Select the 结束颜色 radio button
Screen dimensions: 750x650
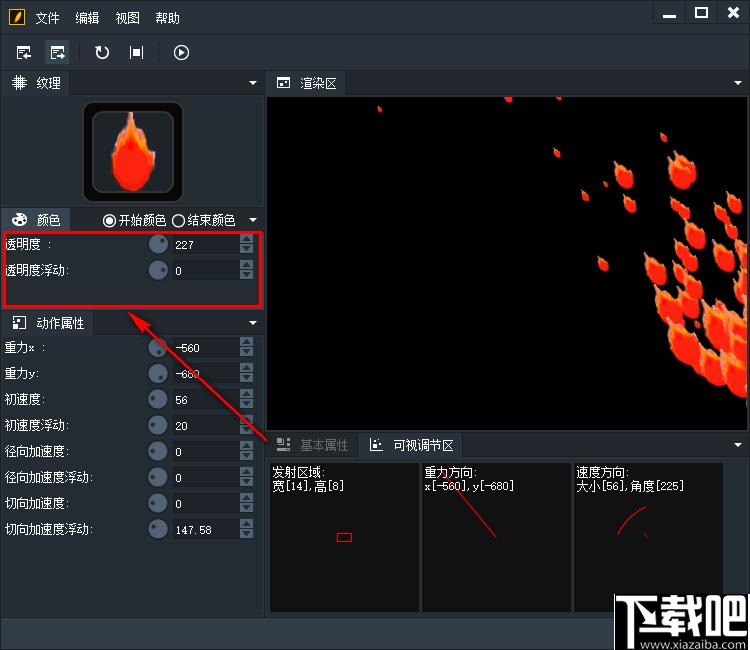tap(178, 220)
